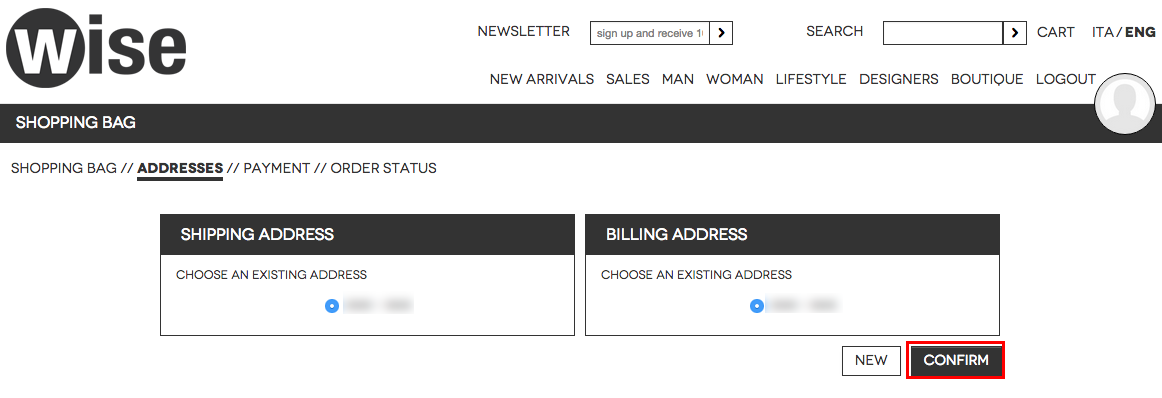The image size is (1162, 398).
Task: Open NEW ARRIVALS menu
Action: (542, 79)
